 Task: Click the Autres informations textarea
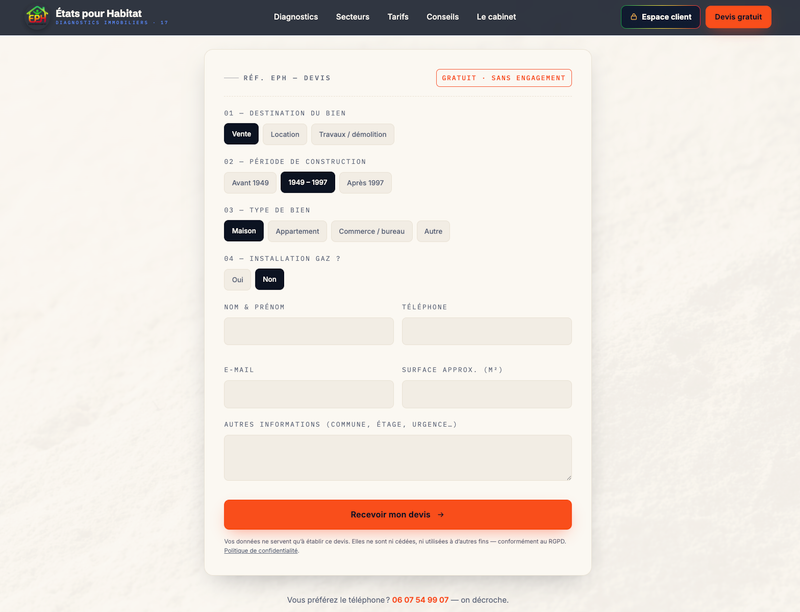click(x=398, y=458)
